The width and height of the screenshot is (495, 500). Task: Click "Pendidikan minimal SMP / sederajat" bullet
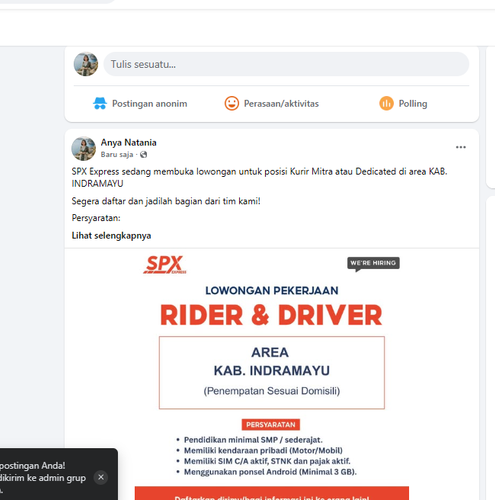[x=253, y=440]
